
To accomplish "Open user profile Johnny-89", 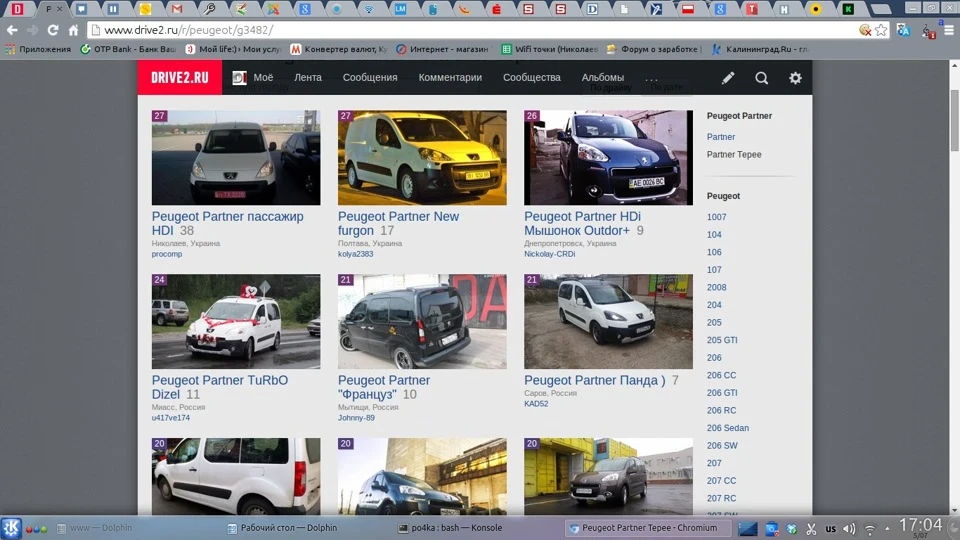I will click(356, 418).
